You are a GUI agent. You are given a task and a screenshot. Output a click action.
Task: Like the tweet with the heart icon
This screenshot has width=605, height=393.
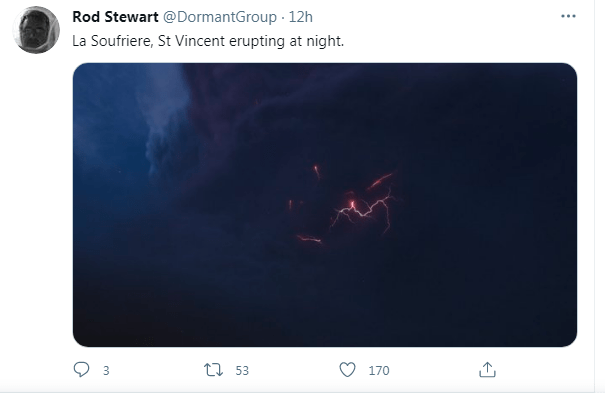point(347,369)
